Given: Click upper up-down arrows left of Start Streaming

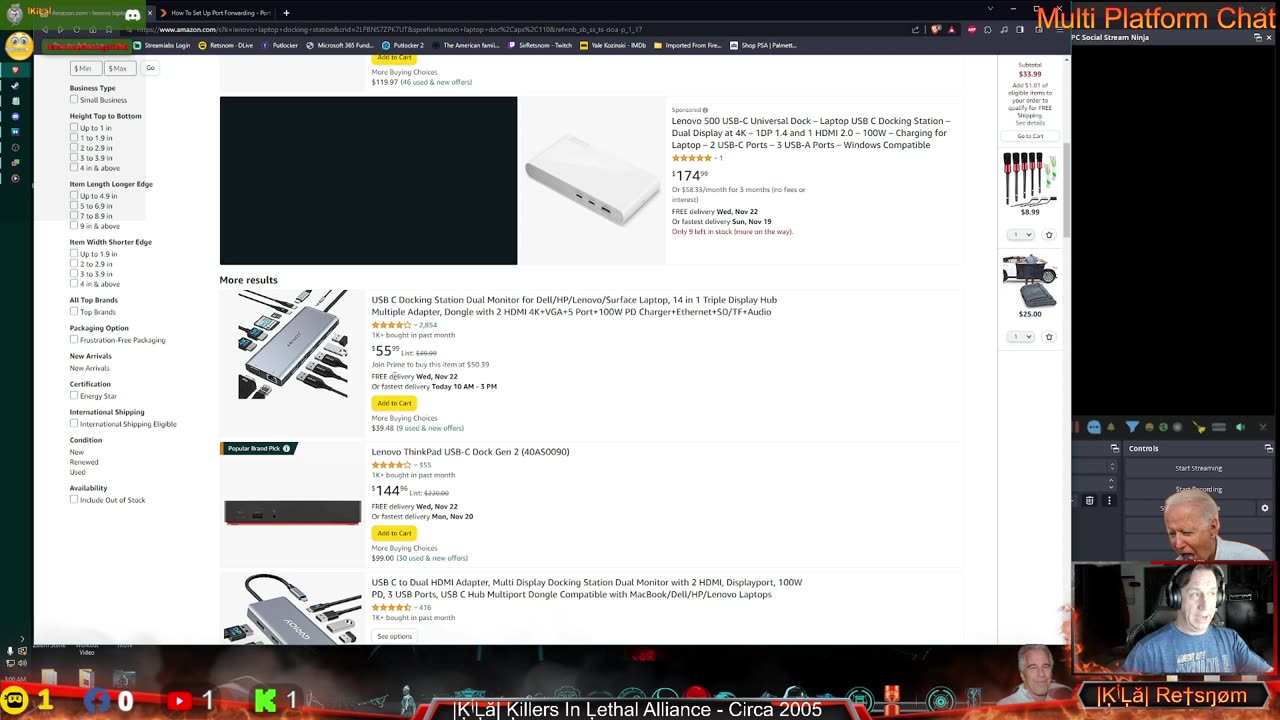Looking at the screenshot, I should [x=1112, y=467].
